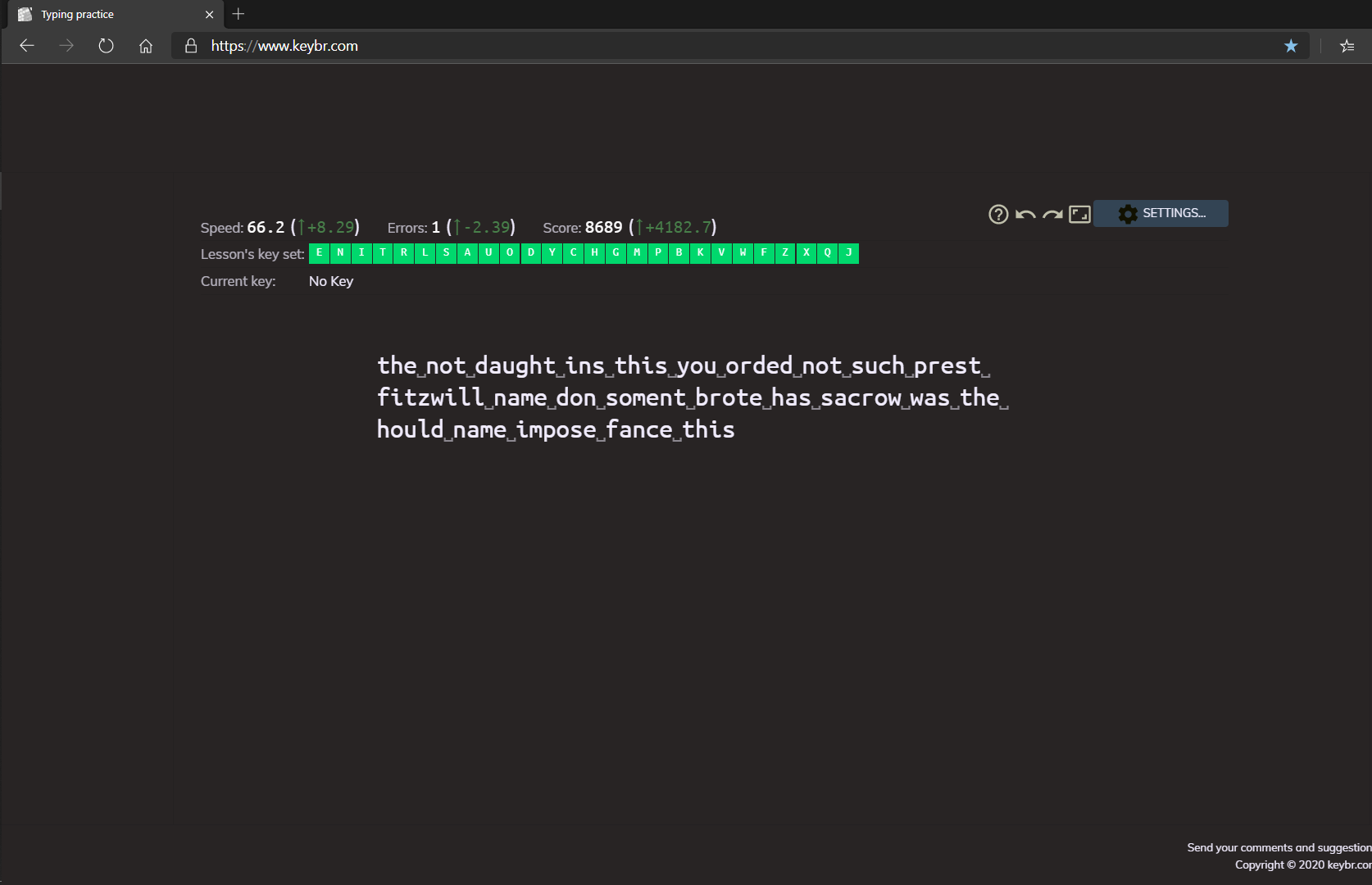
Task: Click the word 'sacrow' in the typing text
Action: [x=861, y=397]
